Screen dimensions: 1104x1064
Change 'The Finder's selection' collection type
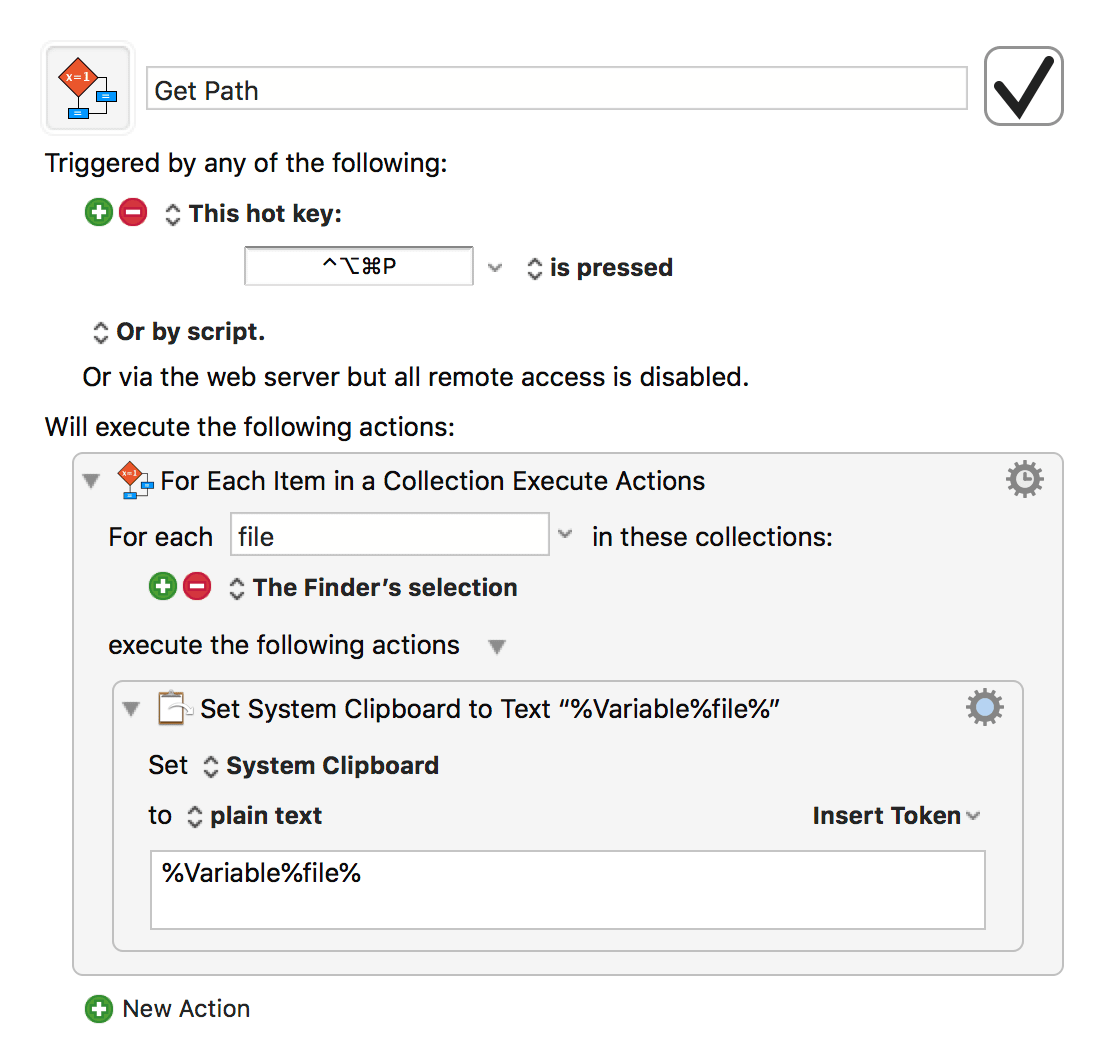click(x=373, y=588)
